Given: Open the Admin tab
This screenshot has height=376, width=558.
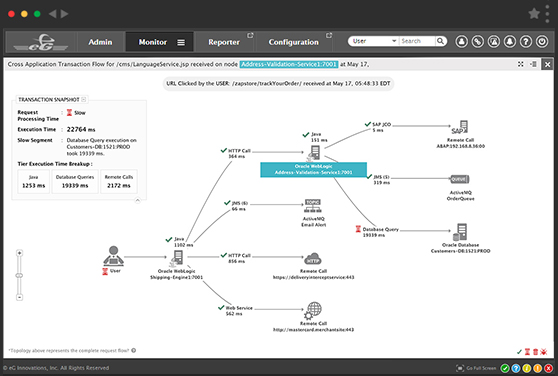Looking at the screenshot, I should pyautogui.click(x=100, y=42).
